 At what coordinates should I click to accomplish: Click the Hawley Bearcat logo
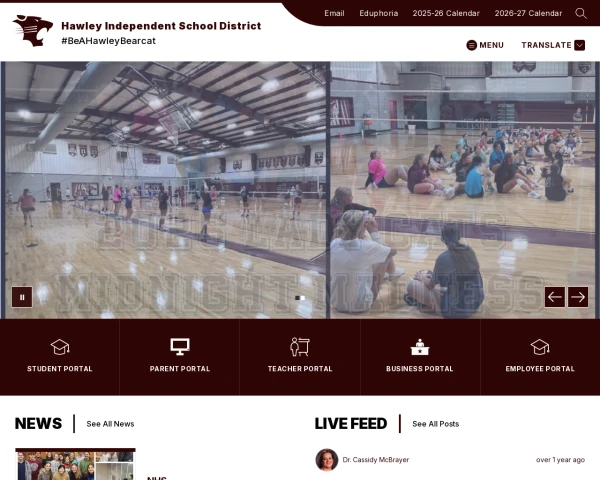33,31
